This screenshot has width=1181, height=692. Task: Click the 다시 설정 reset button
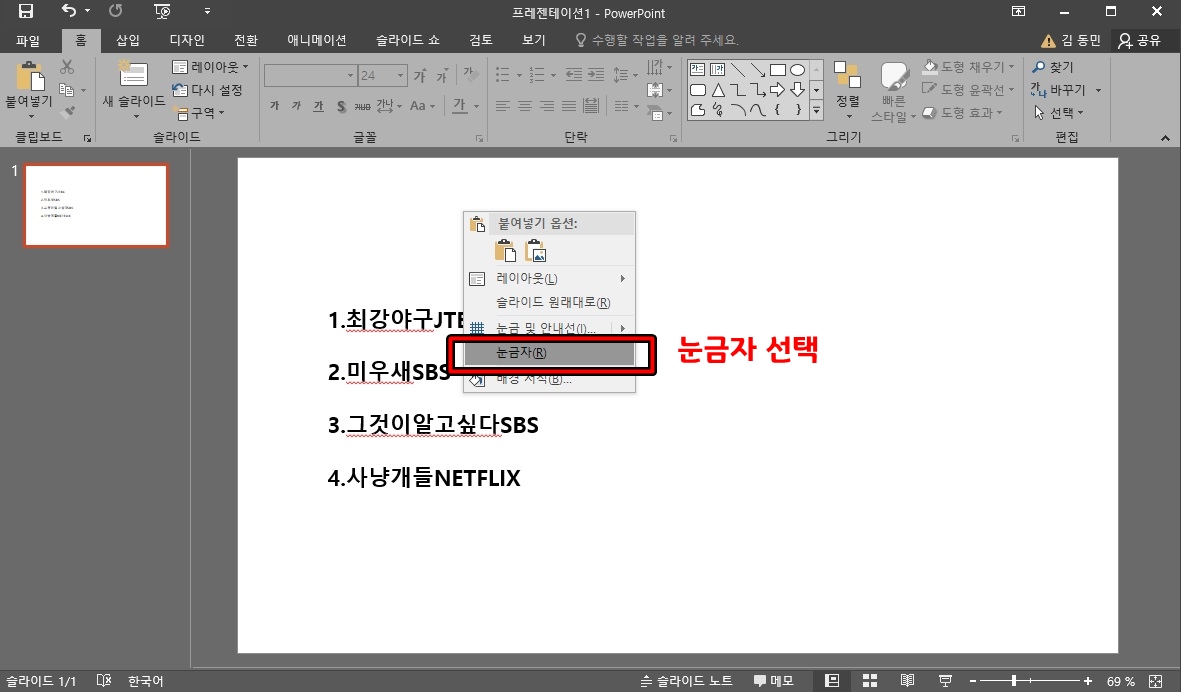208,90
